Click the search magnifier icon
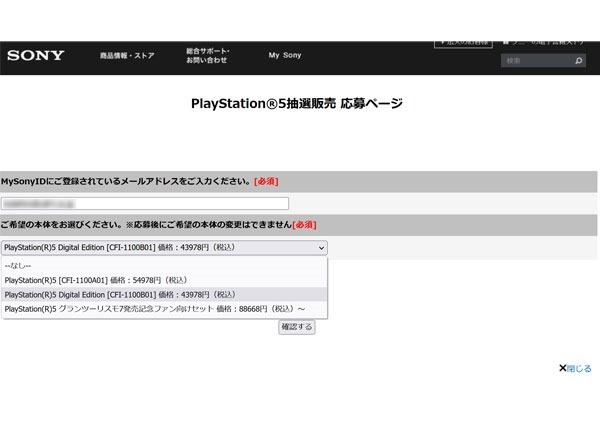 tap(579, 60)
